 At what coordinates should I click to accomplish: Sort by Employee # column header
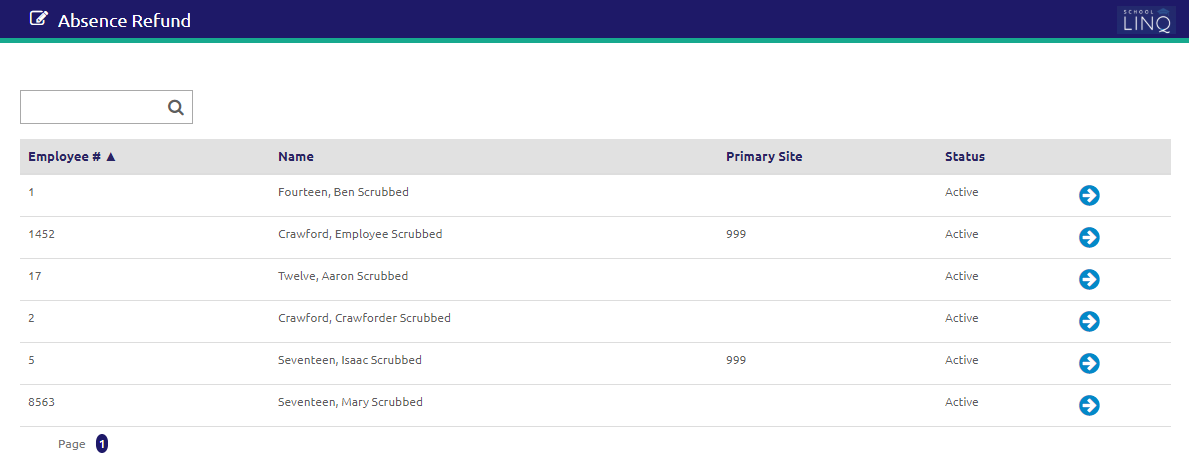point(72,157)
